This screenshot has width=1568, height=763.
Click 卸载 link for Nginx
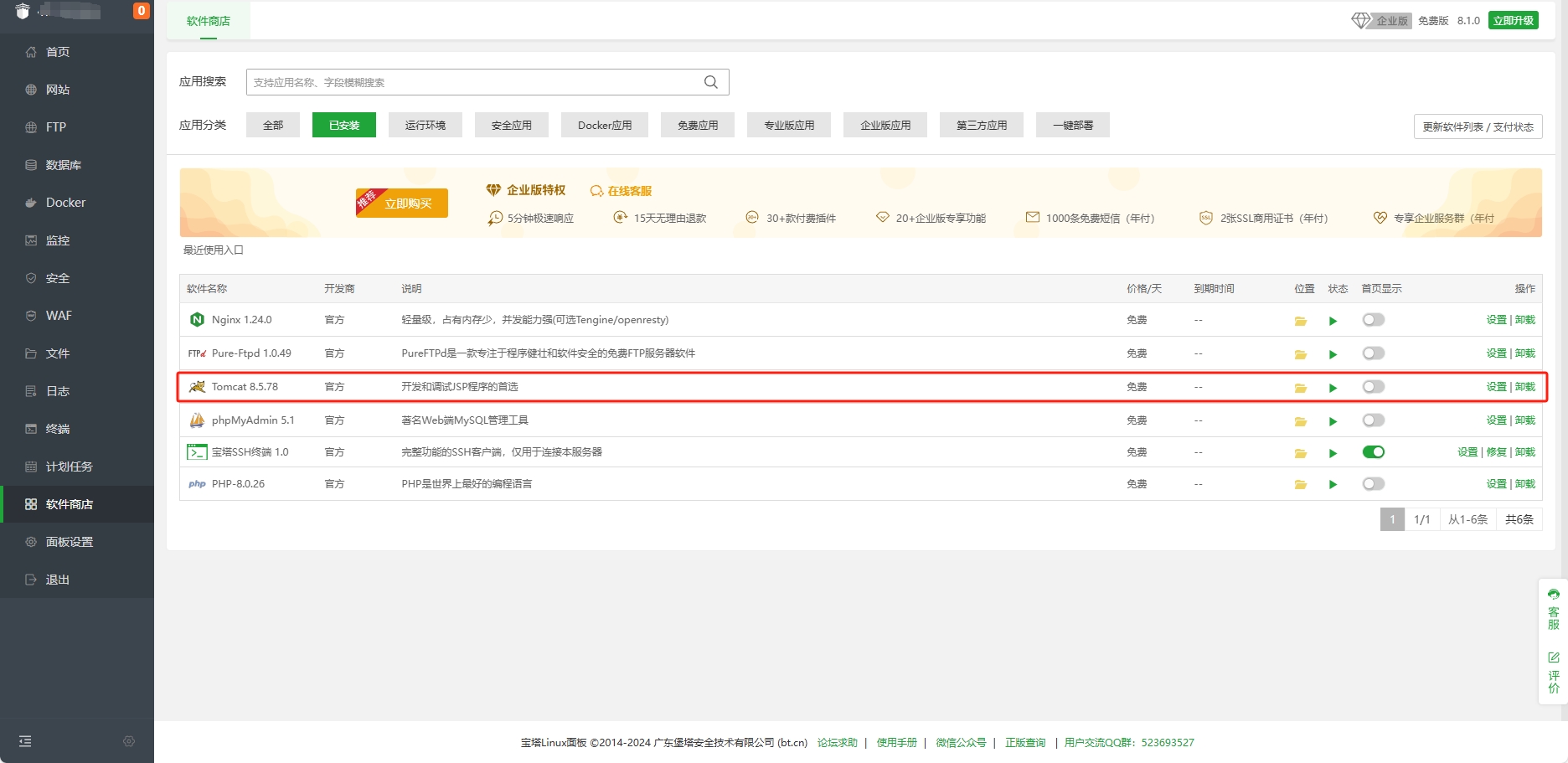(1525, 319)
